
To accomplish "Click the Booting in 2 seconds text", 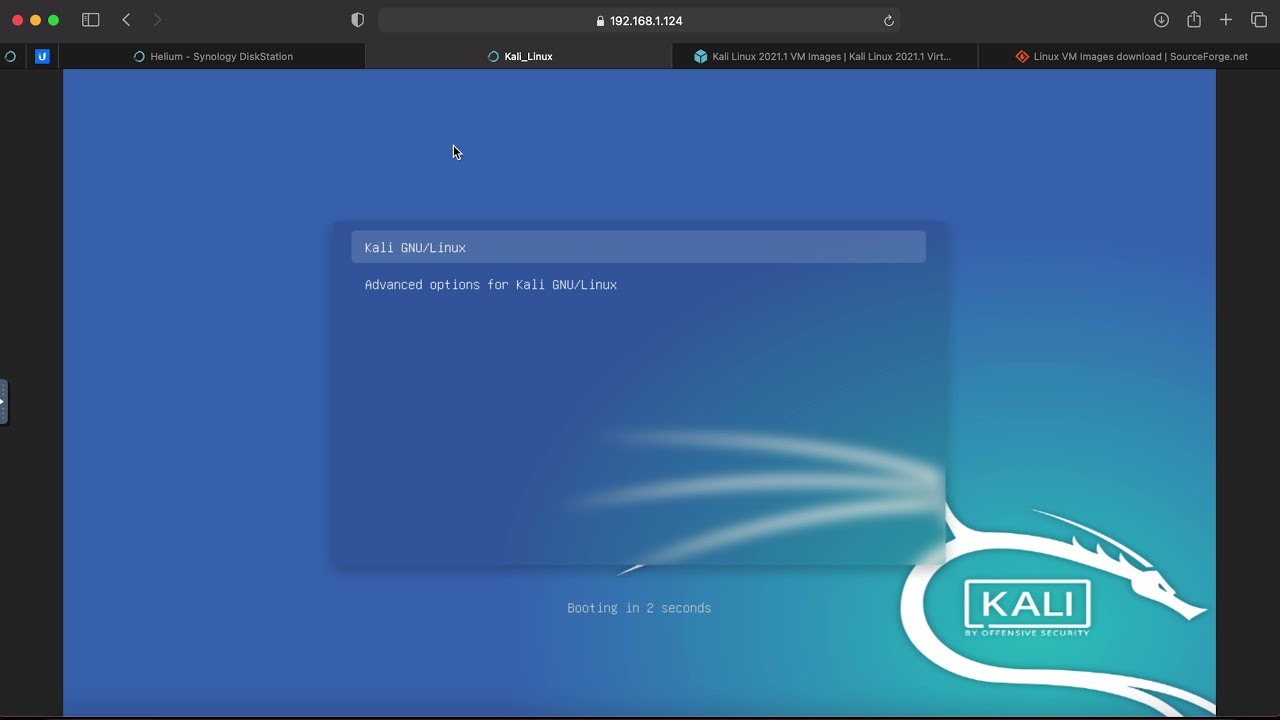I will pos(639,608).
